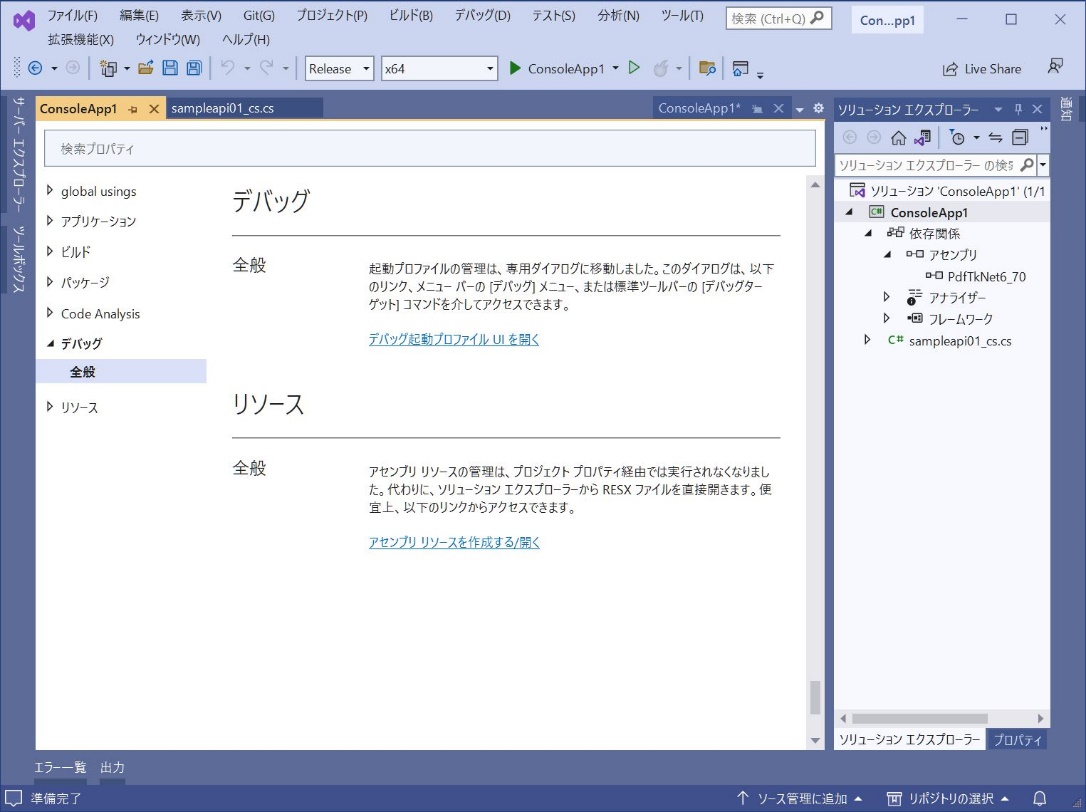
Task: Click Sync with Active Document icon
Action: 995,138
